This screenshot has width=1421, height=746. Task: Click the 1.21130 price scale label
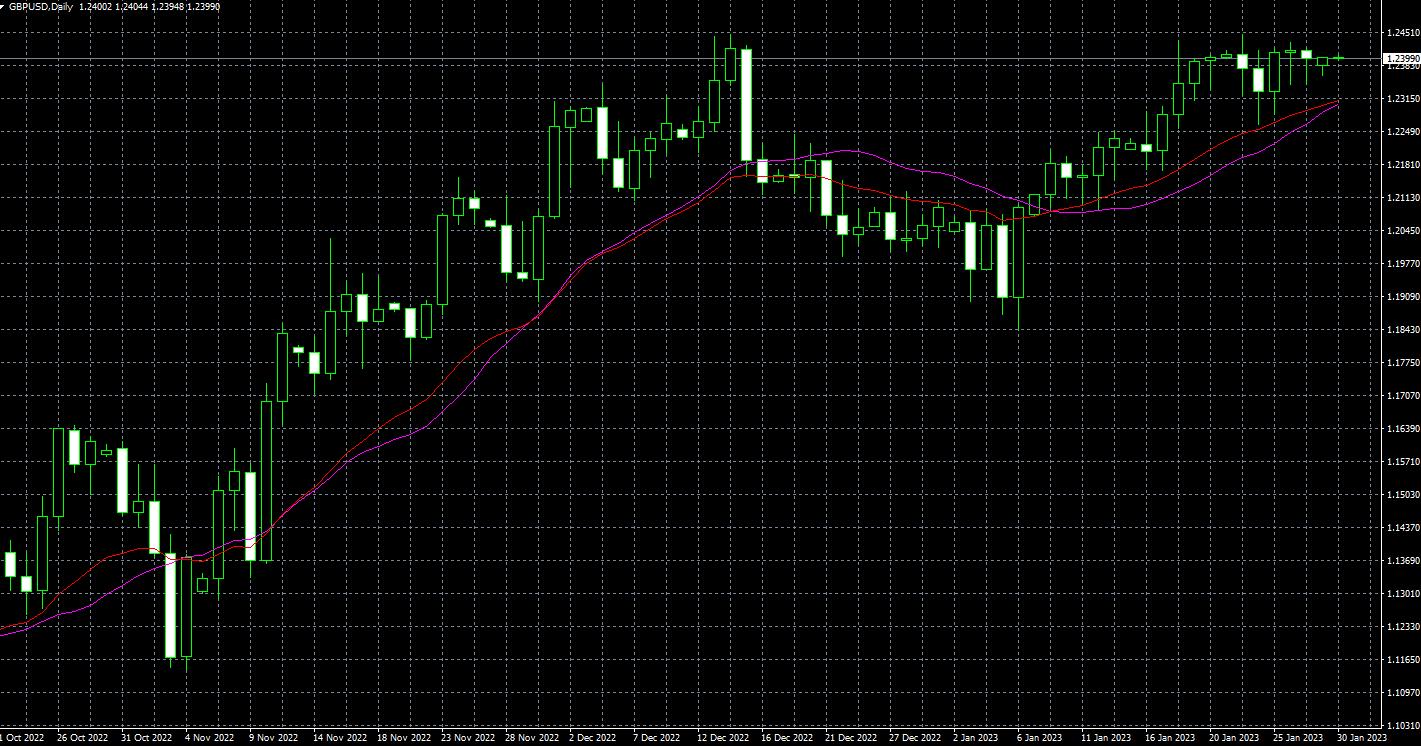point(1402,198)
